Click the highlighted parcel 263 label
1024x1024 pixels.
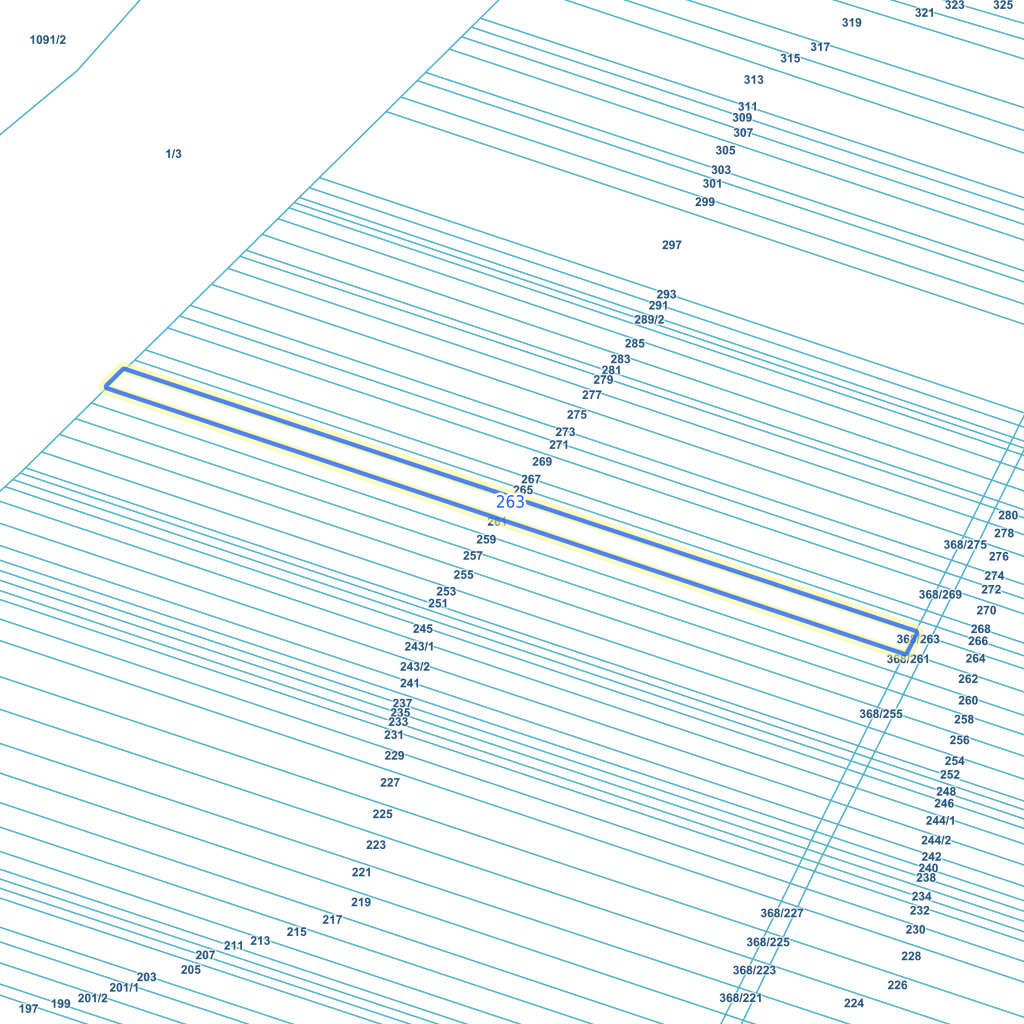pos(510,502)
